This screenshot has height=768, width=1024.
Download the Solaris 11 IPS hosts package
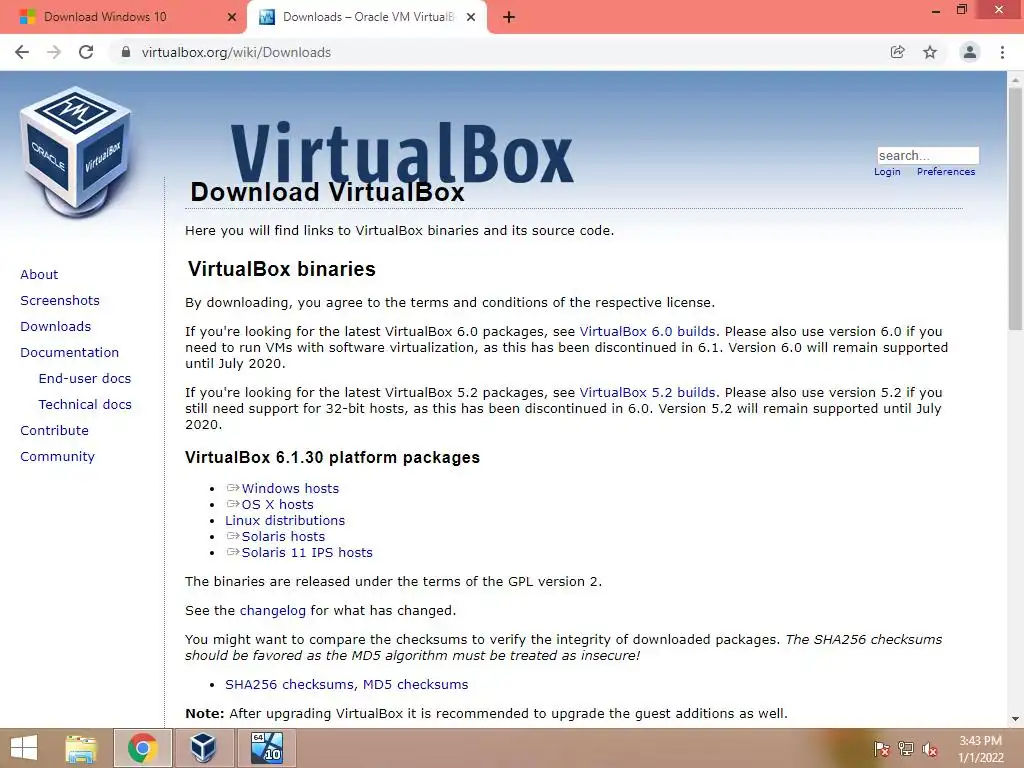[307, 552]
